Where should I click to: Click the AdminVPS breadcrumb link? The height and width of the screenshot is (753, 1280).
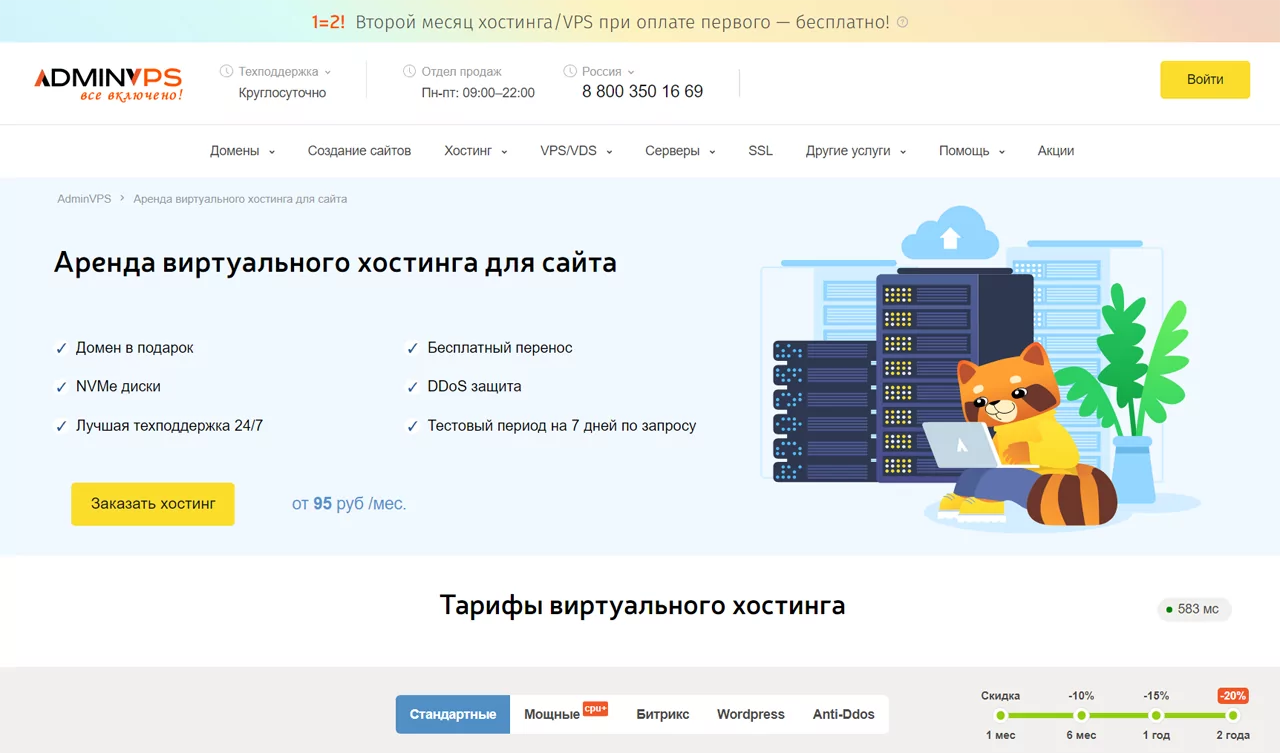[x=84, y=199]
